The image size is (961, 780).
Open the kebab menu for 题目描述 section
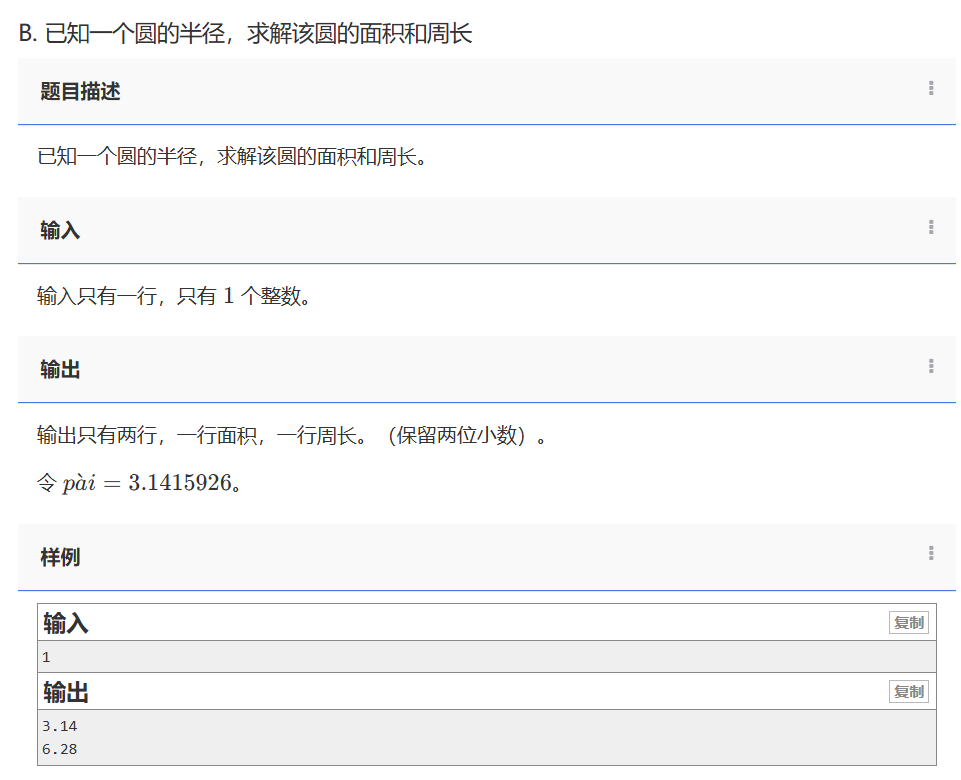(x=931, y=89)
